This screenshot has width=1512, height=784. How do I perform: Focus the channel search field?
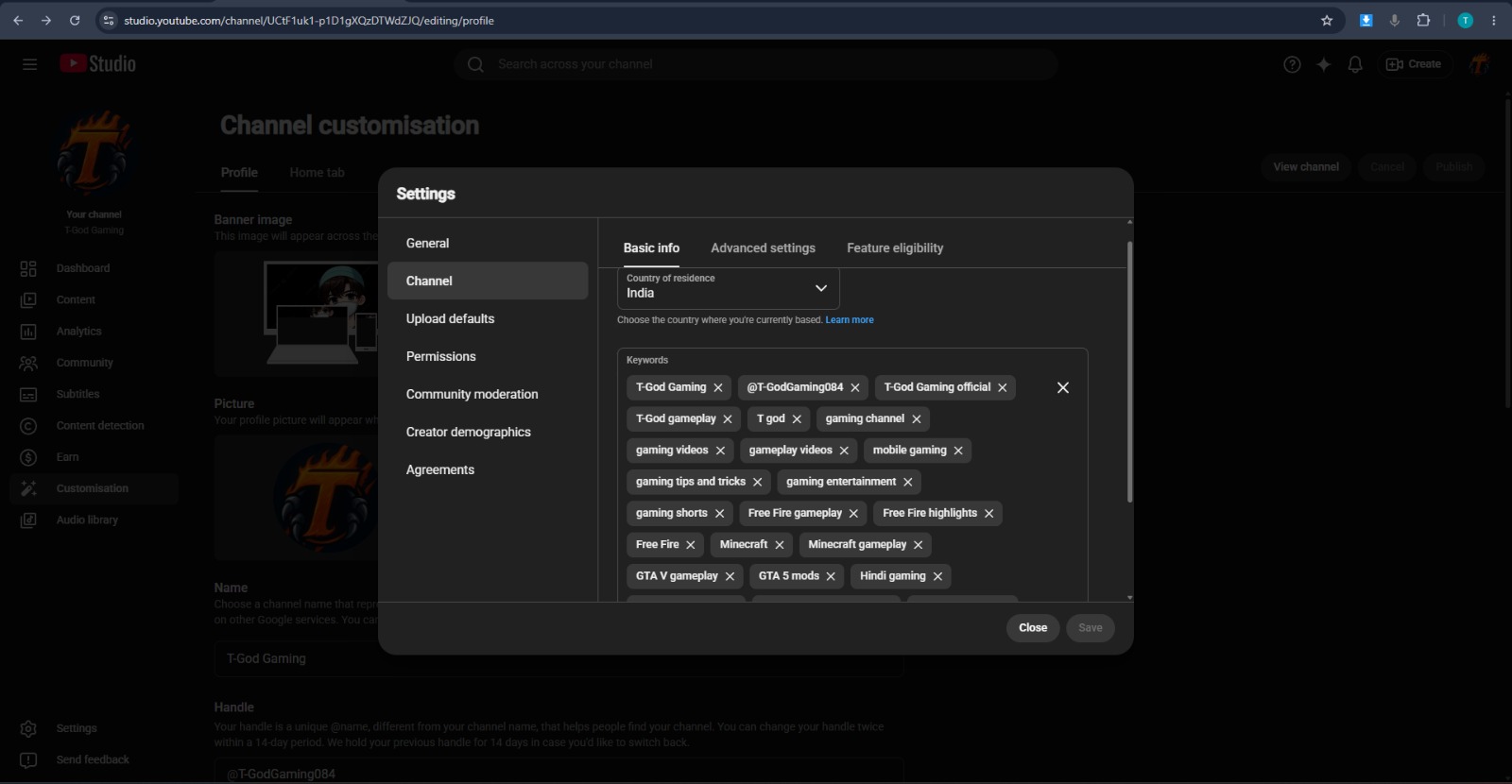click(756, 64)
